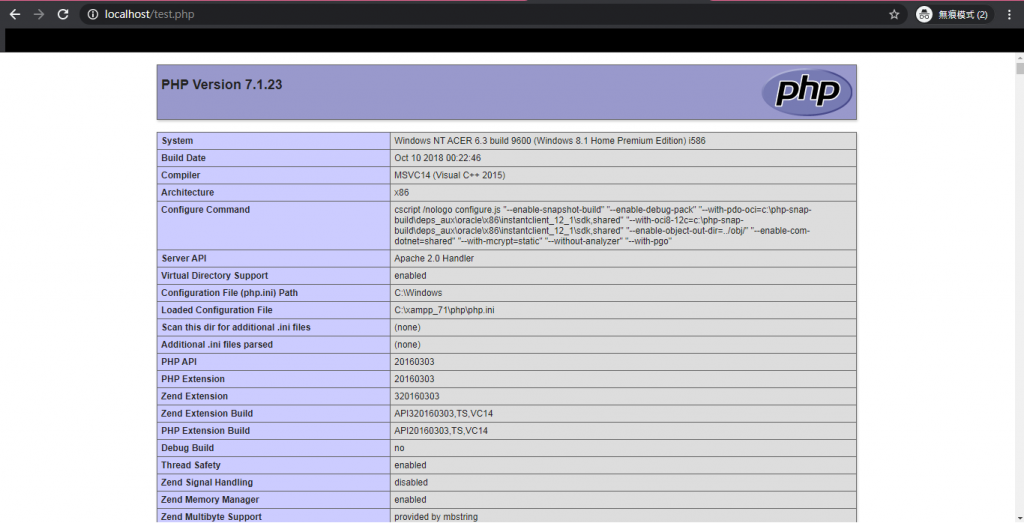Click the Zend Signal Handling label

tap(207, 483)
